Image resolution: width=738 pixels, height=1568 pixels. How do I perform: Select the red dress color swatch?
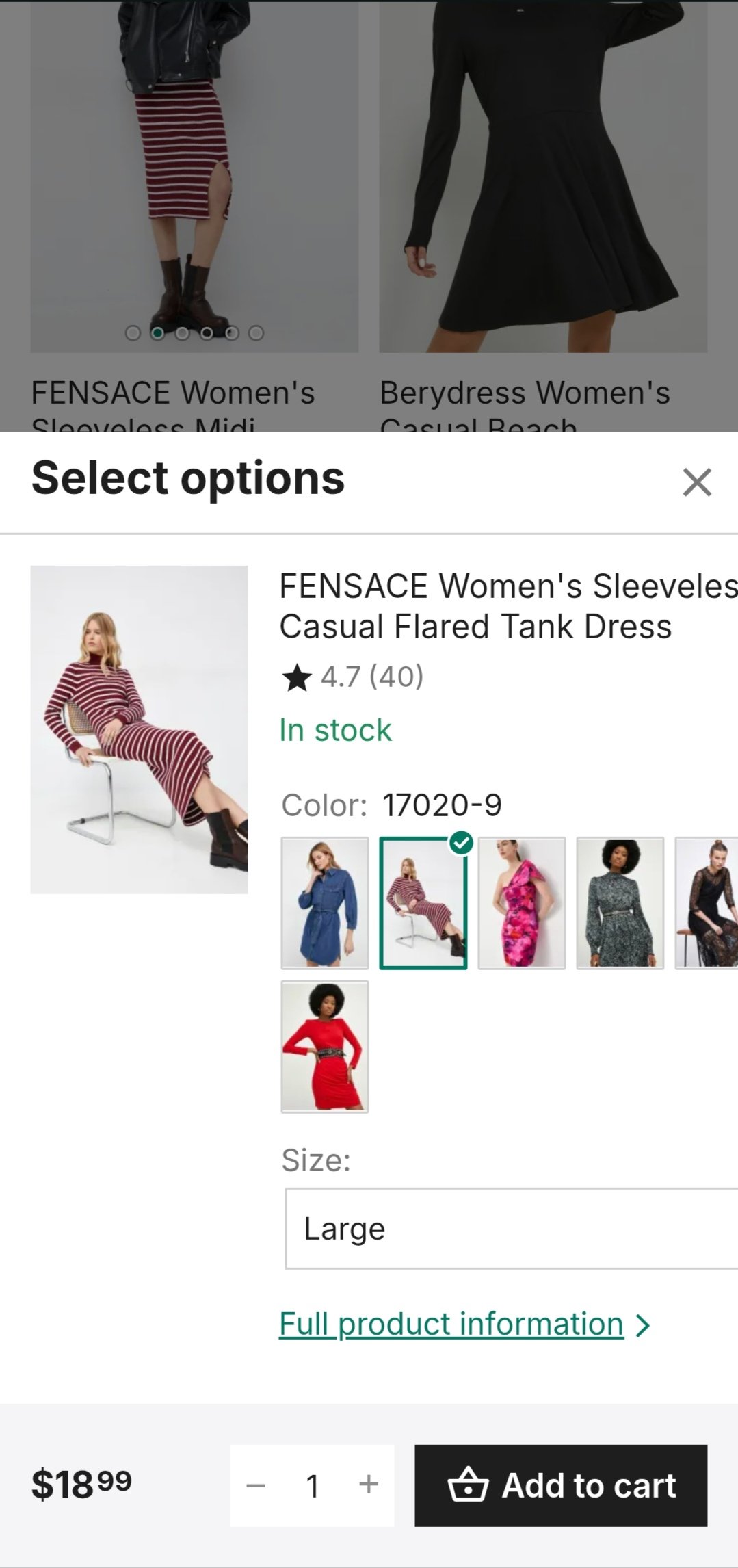(325, 1047)
